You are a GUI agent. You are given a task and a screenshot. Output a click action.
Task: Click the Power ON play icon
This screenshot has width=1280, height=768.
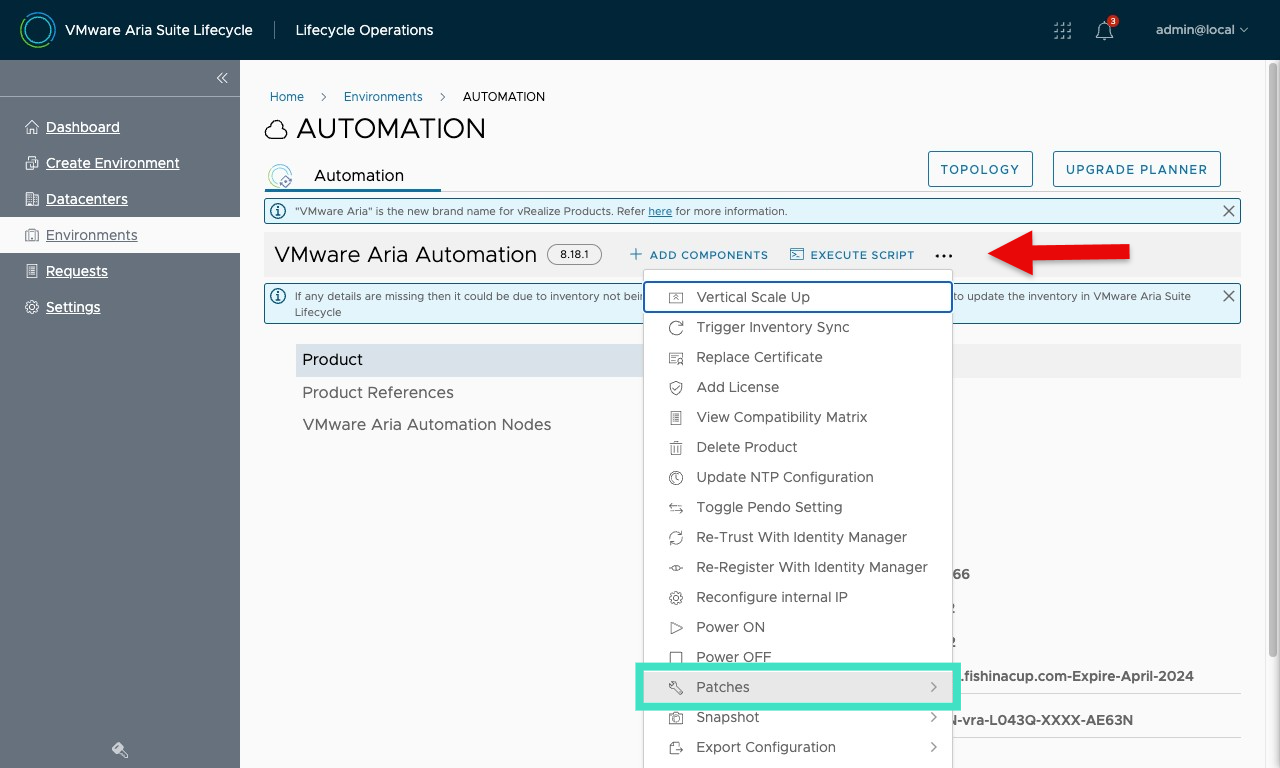[676, 627]
